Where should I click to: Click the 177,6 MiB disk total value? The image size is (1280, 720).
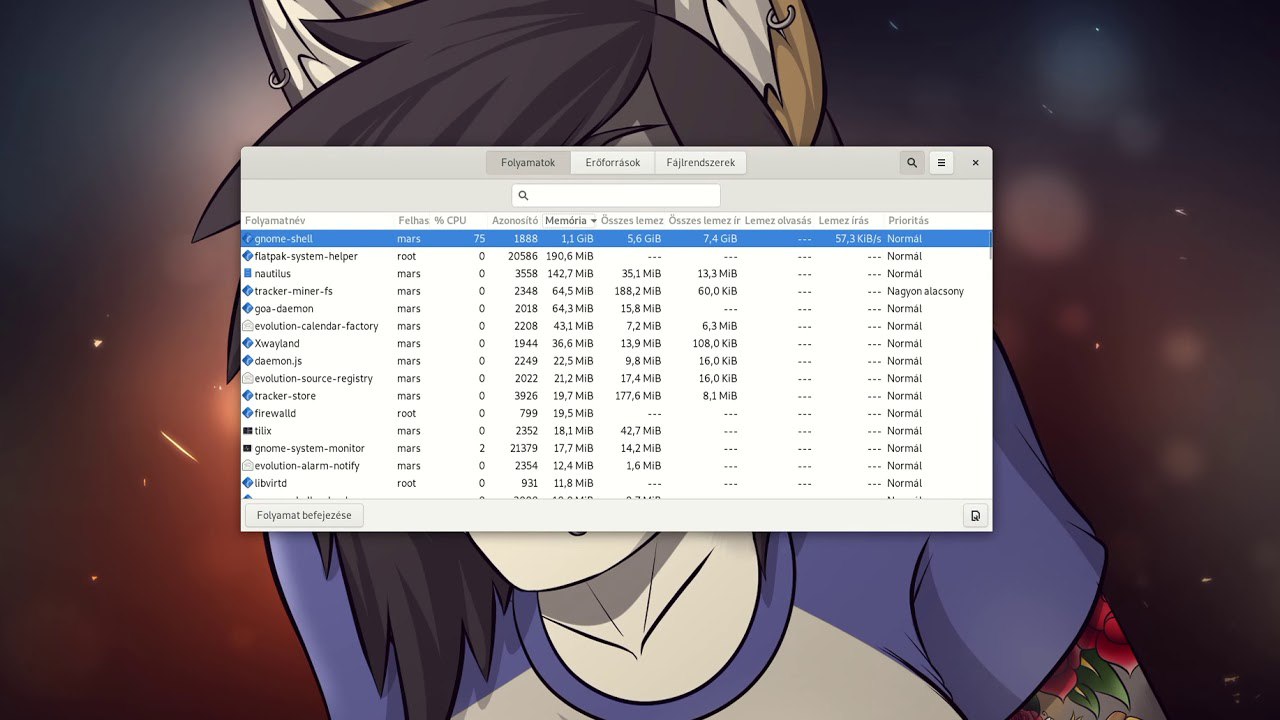637,396
